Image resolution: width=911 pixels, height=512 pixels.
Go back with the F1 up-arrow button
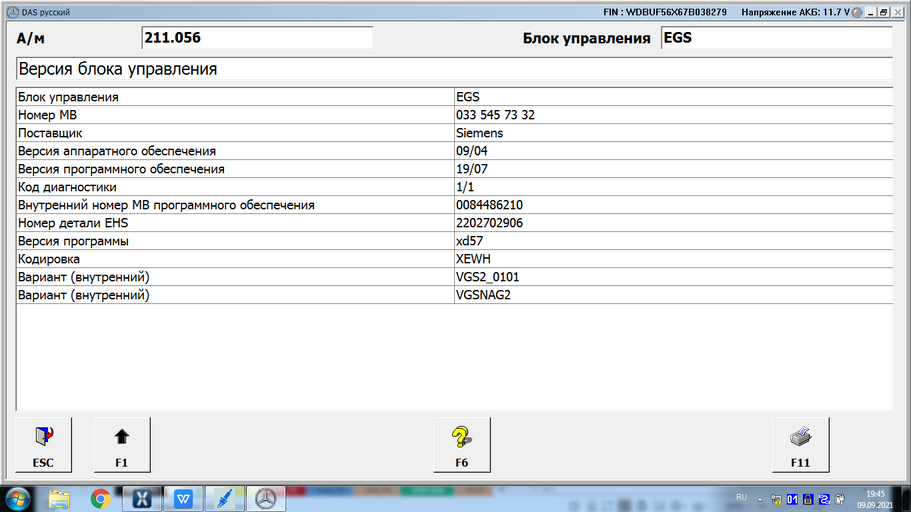[122, 445]
